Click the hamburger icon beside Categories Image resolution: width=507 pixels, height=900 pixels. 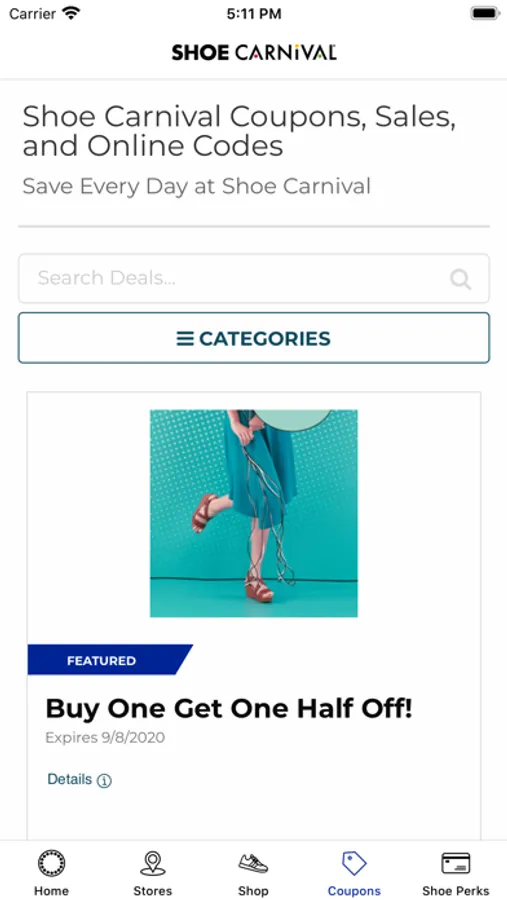185,339
